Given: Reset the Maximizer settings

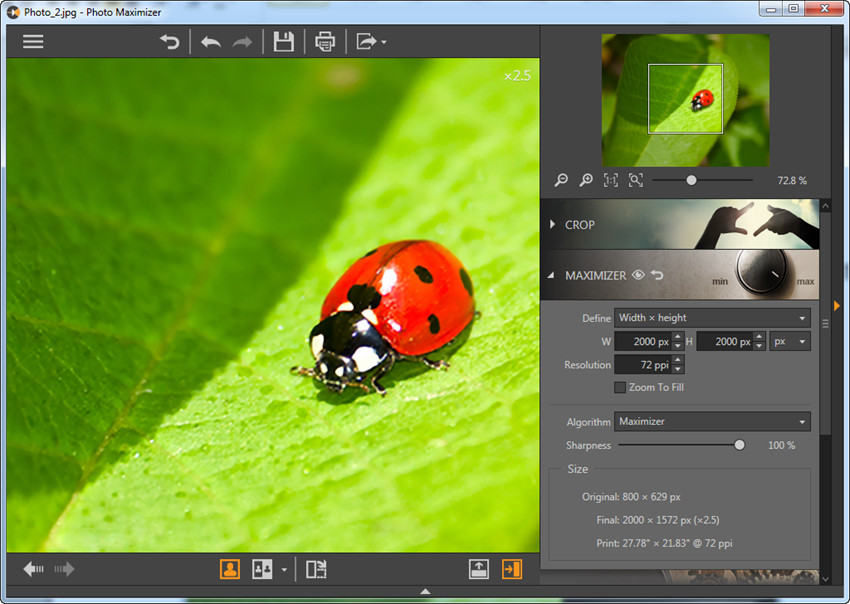Looking at the screenshot, I should pos(657,275).
